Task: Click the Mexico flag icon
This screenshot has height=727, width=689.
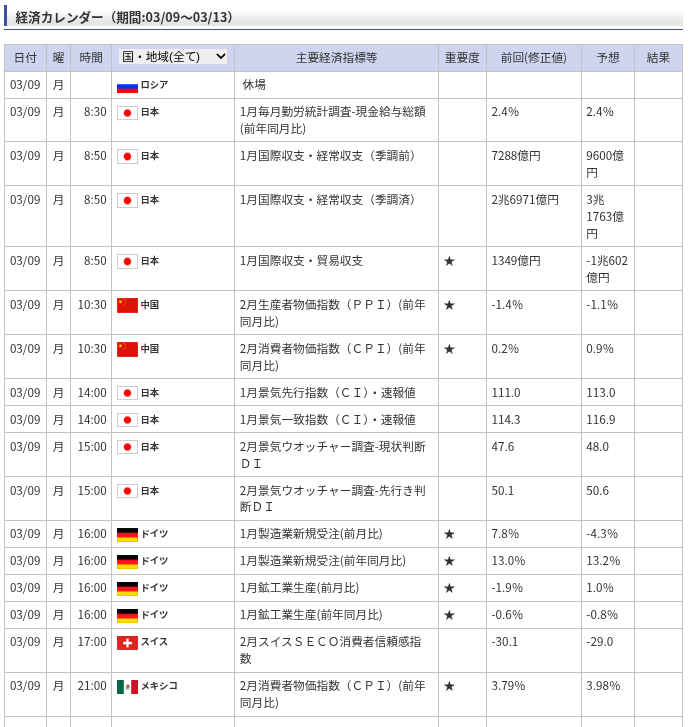Action: click(x=127, y=687)
